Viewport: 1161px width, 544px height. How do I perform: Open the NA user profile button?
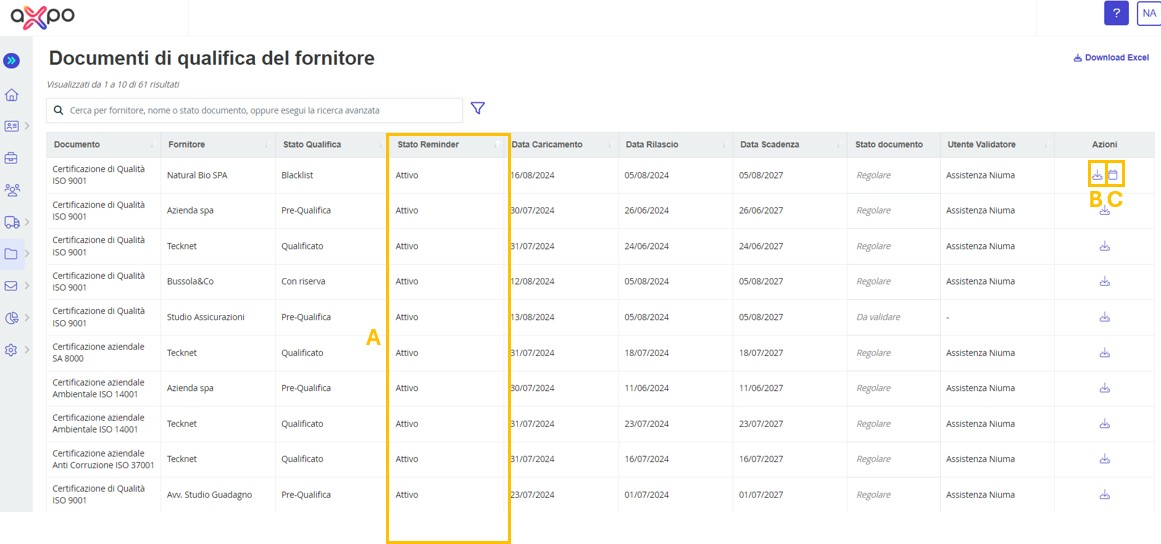pyautogui.click(x=1148, y=13)
